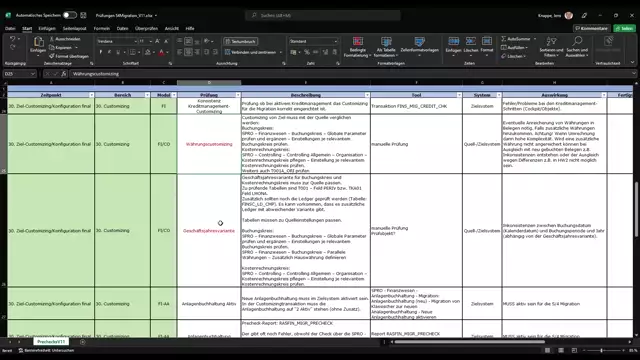The width and height of the screenshot is (640, 360).
Task: Toggle middle vertical alignment
Action: (188, 41)
